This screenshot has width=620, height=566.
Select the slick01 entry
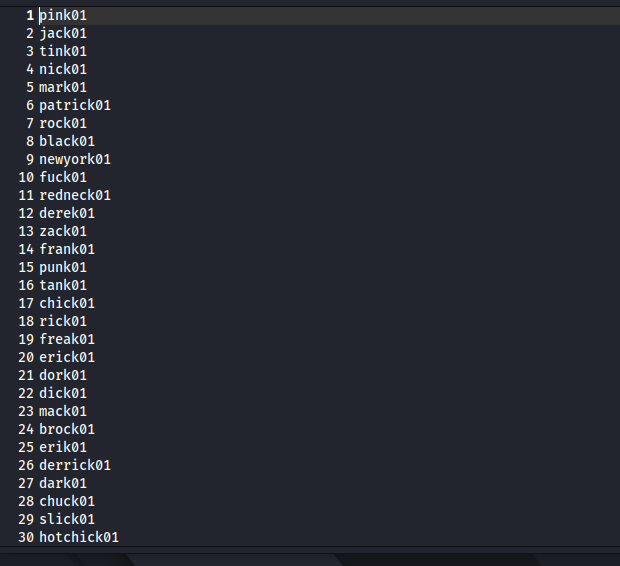67,519
